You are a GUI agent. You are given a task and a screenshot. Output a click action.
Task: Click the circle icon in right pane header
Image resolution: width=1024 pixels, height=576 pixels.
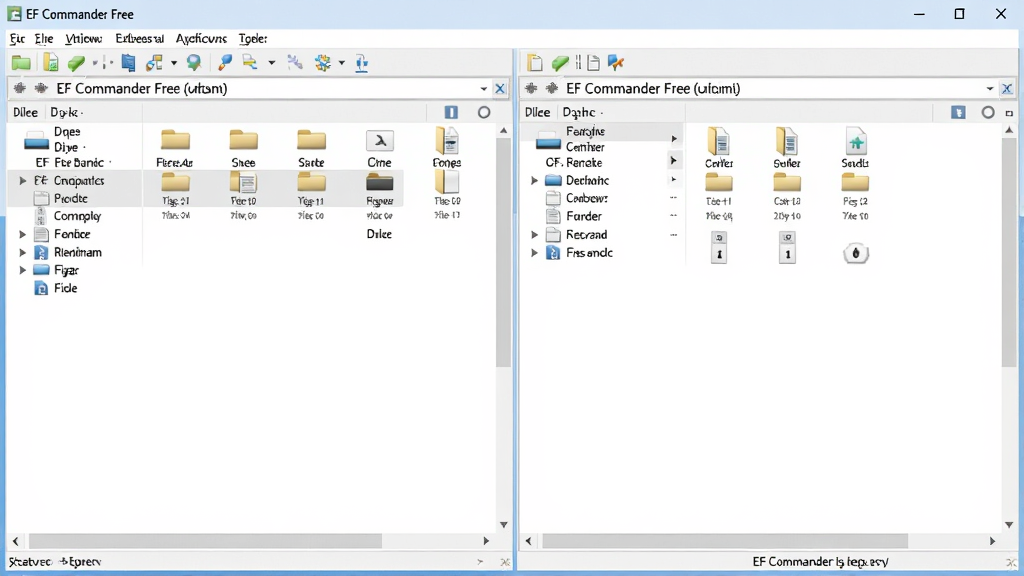988,112
